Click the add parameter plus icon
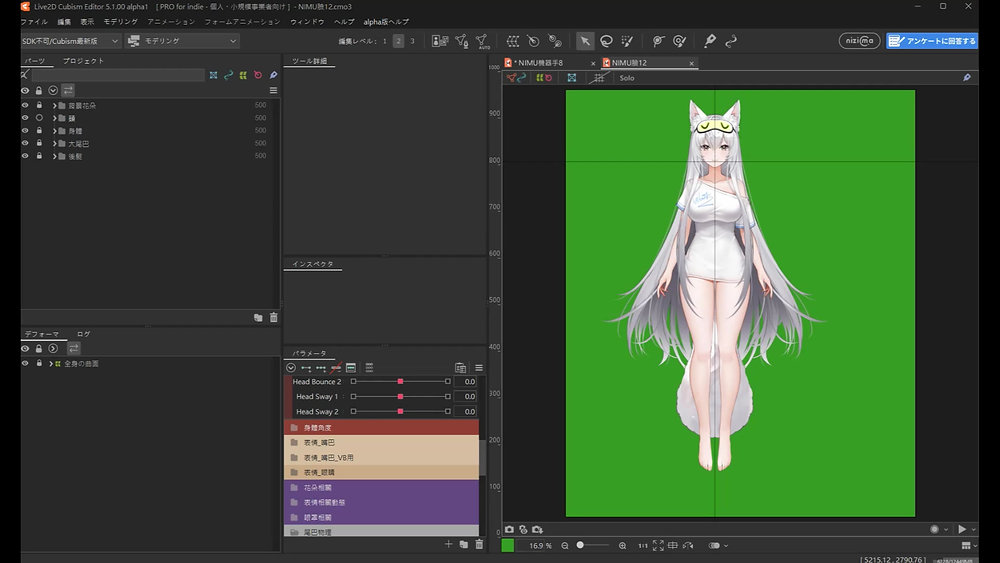Viewport: 1000px width, 563px height. point(448,544)
